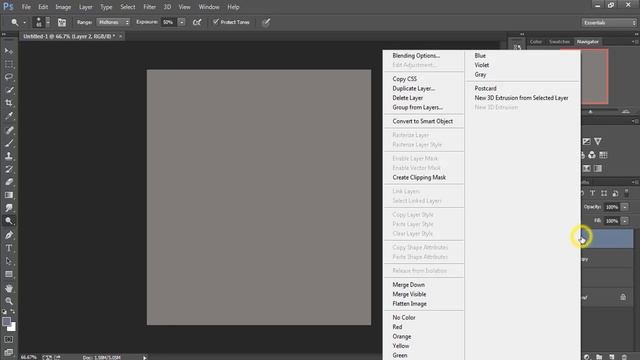Open the Essentials workspace dropdown
Image resolution: width=640 pixels, height=360 pixels.
tap(609, 23)
